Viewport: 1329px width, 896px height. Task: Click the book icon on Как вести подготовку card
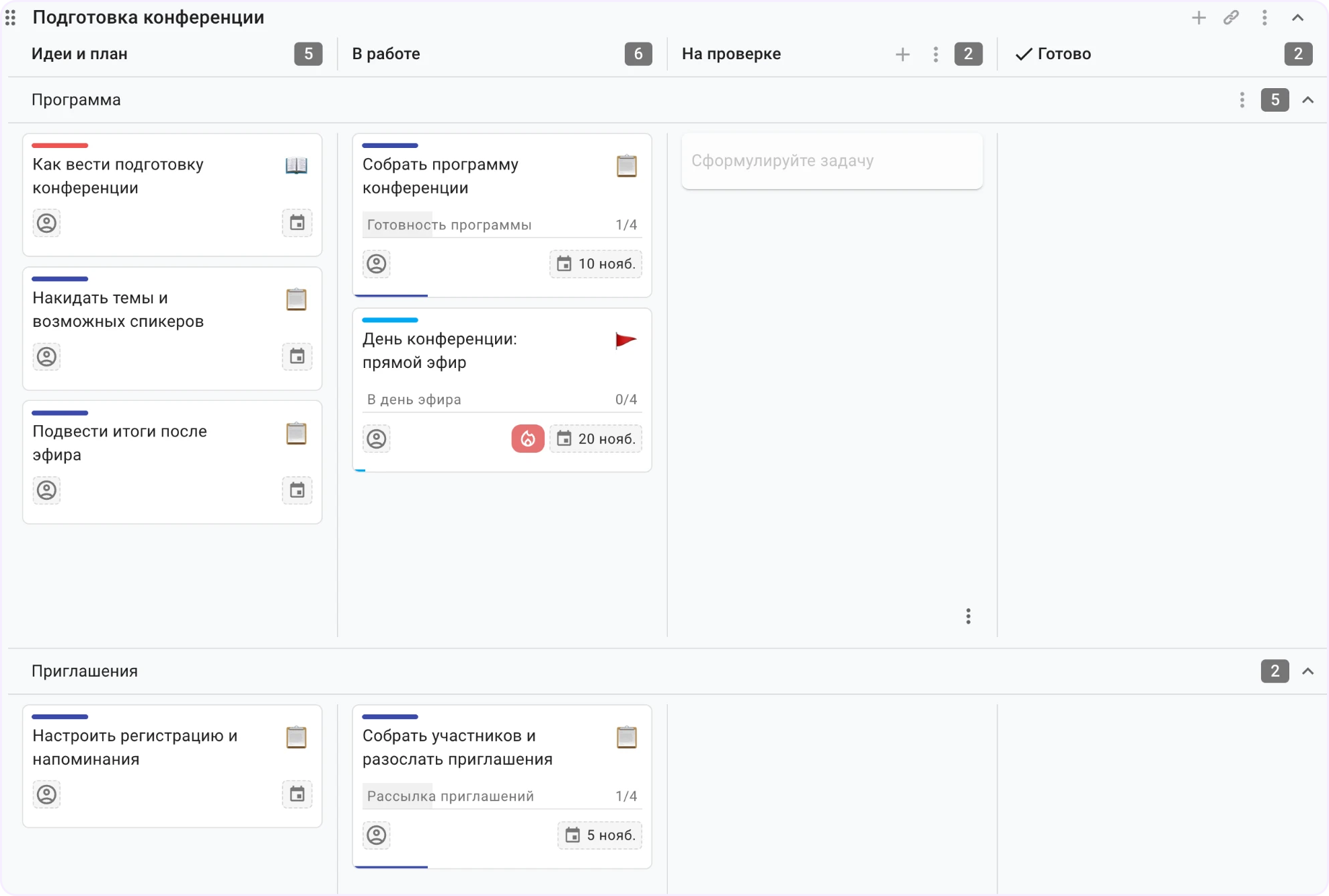click(296, 165)
